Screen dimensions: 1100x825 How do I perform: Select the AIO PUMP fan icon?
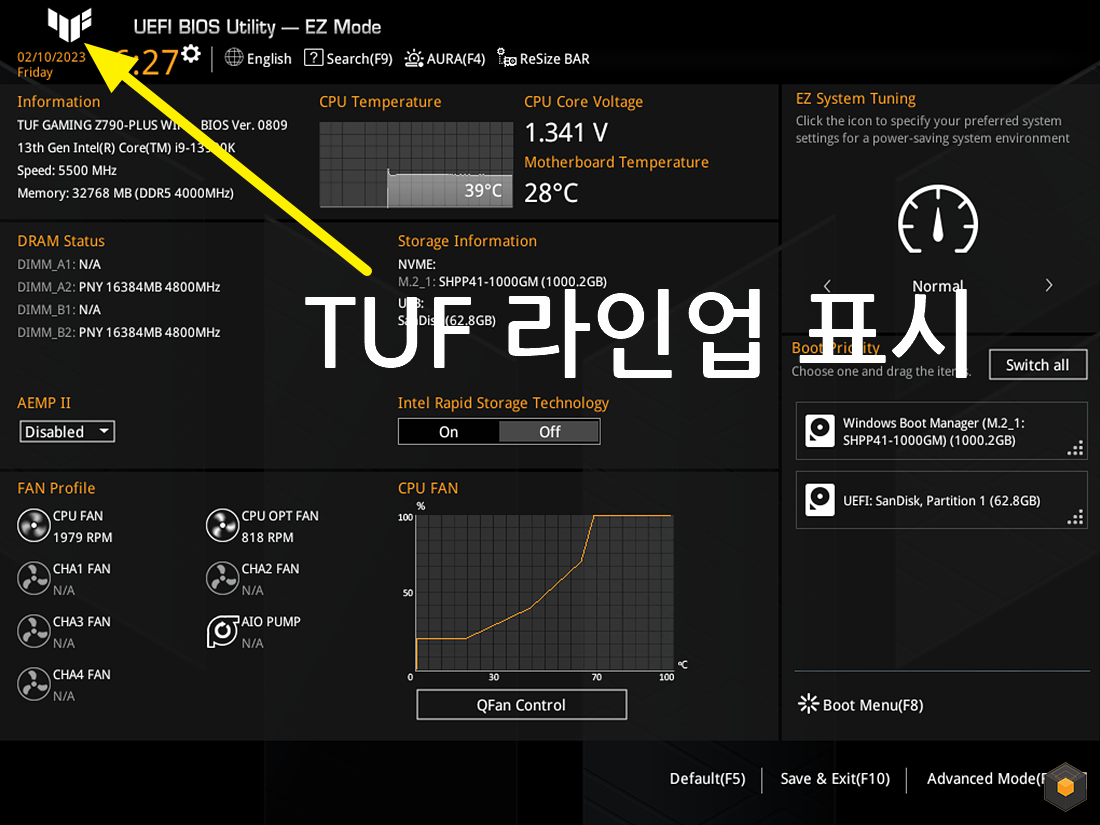pos(222,631)
